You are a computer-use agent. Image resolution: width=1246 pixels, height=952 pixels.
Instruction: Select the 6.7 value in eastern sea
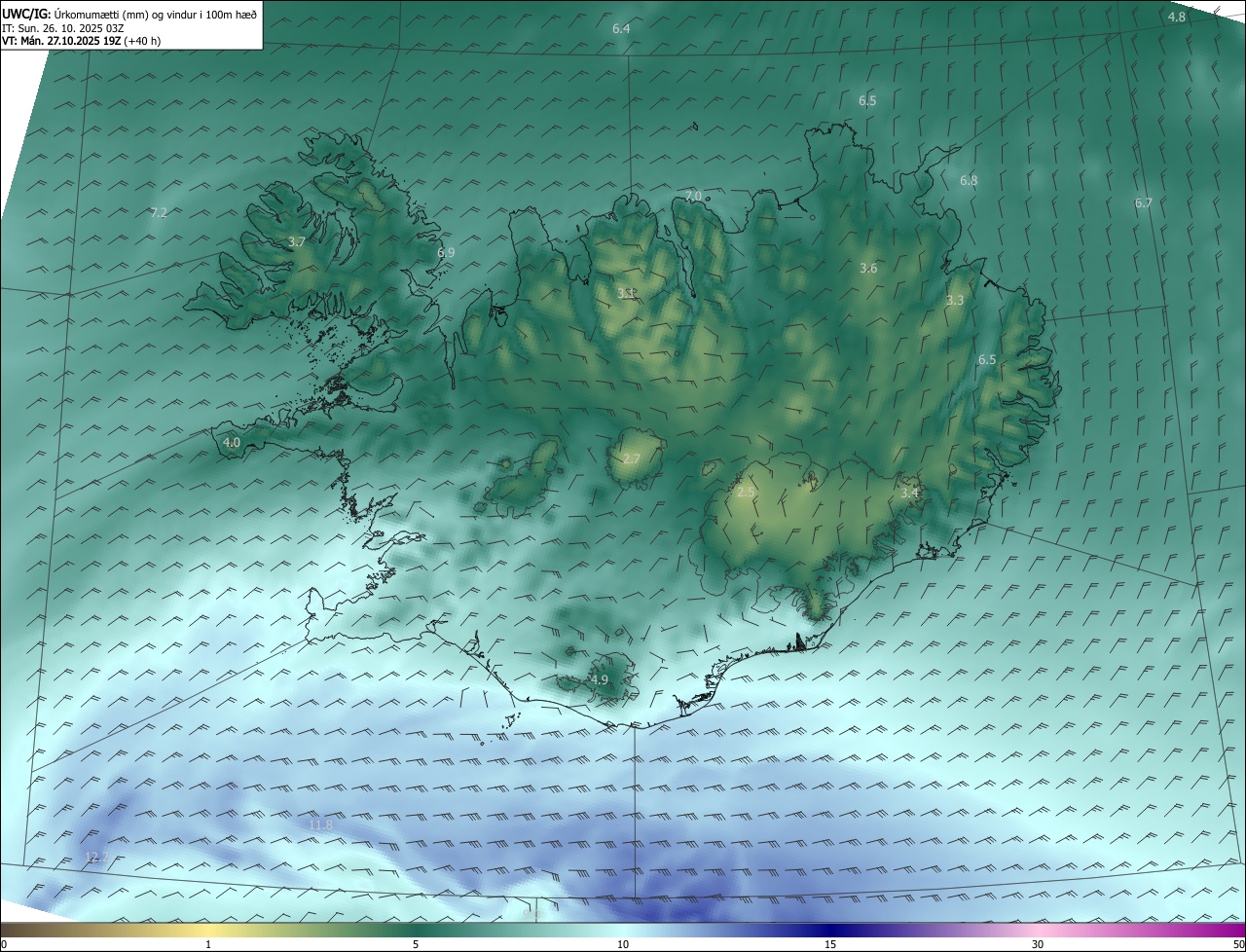pos(1144,203)
